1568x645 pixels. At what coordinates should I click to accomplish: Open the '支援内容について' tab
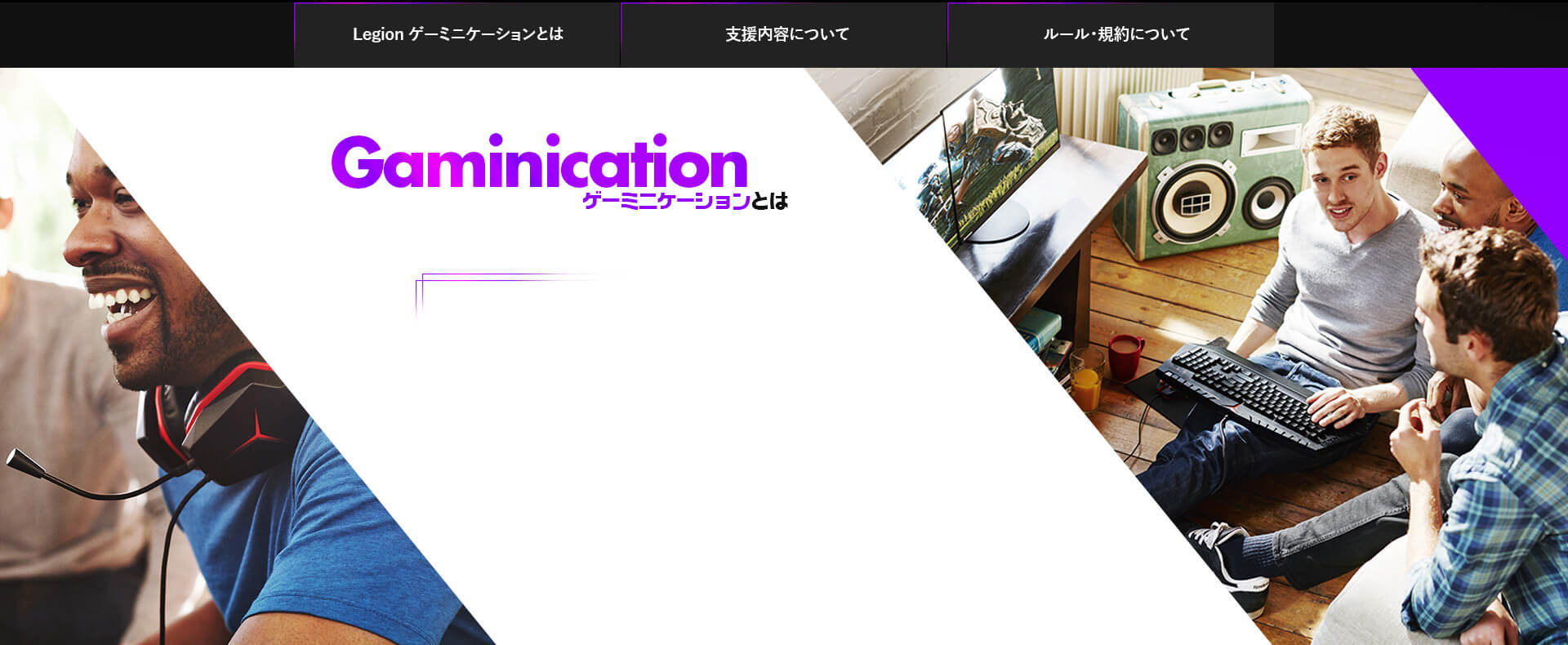coord(784,34)
